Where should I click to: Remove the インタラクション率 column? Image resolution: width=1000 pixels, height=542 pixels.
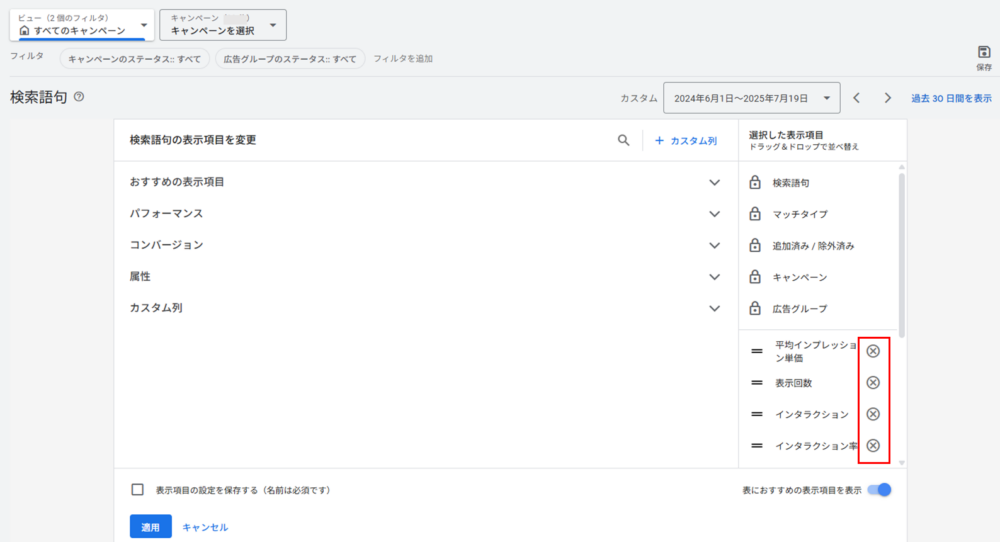(872, 446)
